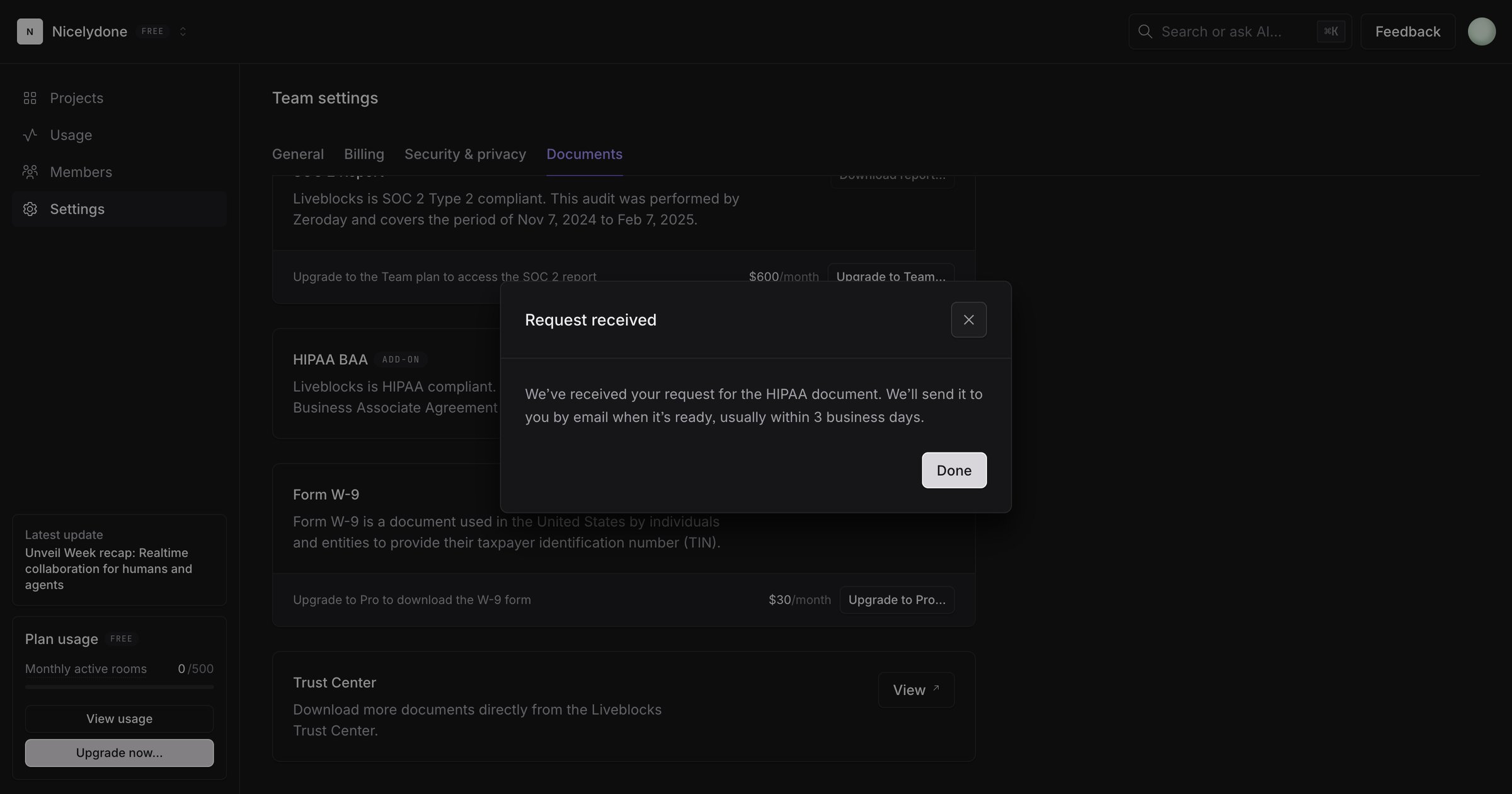Open Usage in the sidebar
This screenshot has height=794, width=1512.
click(119, 135)
